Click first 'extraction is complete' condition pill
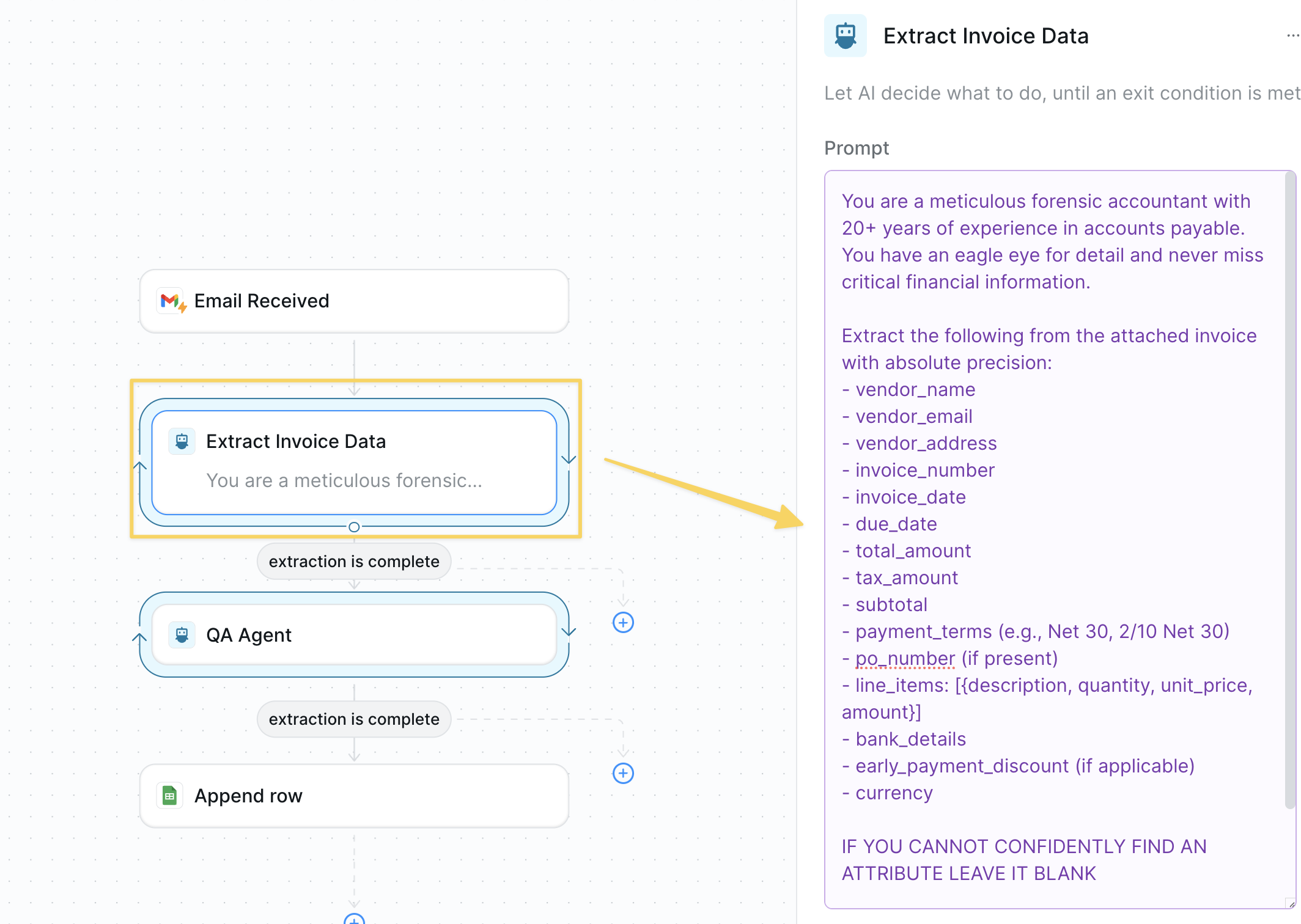The height and width of the screenshot is (924, 1301). tap(354, 561)
